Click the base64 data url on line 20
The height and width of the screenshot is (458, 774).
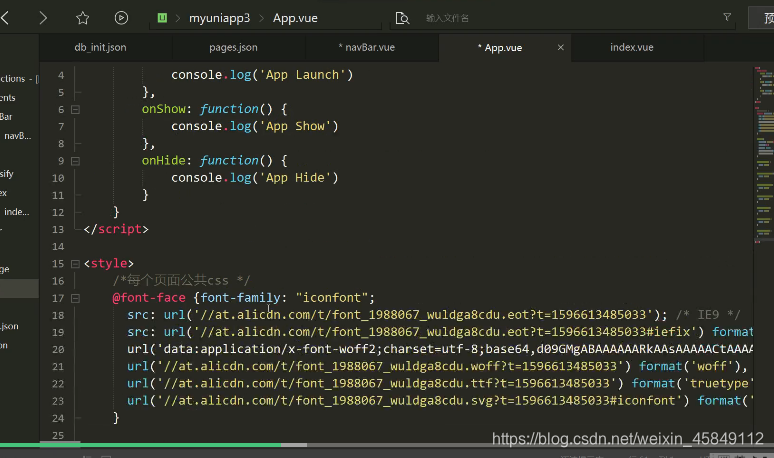[440, 349]
